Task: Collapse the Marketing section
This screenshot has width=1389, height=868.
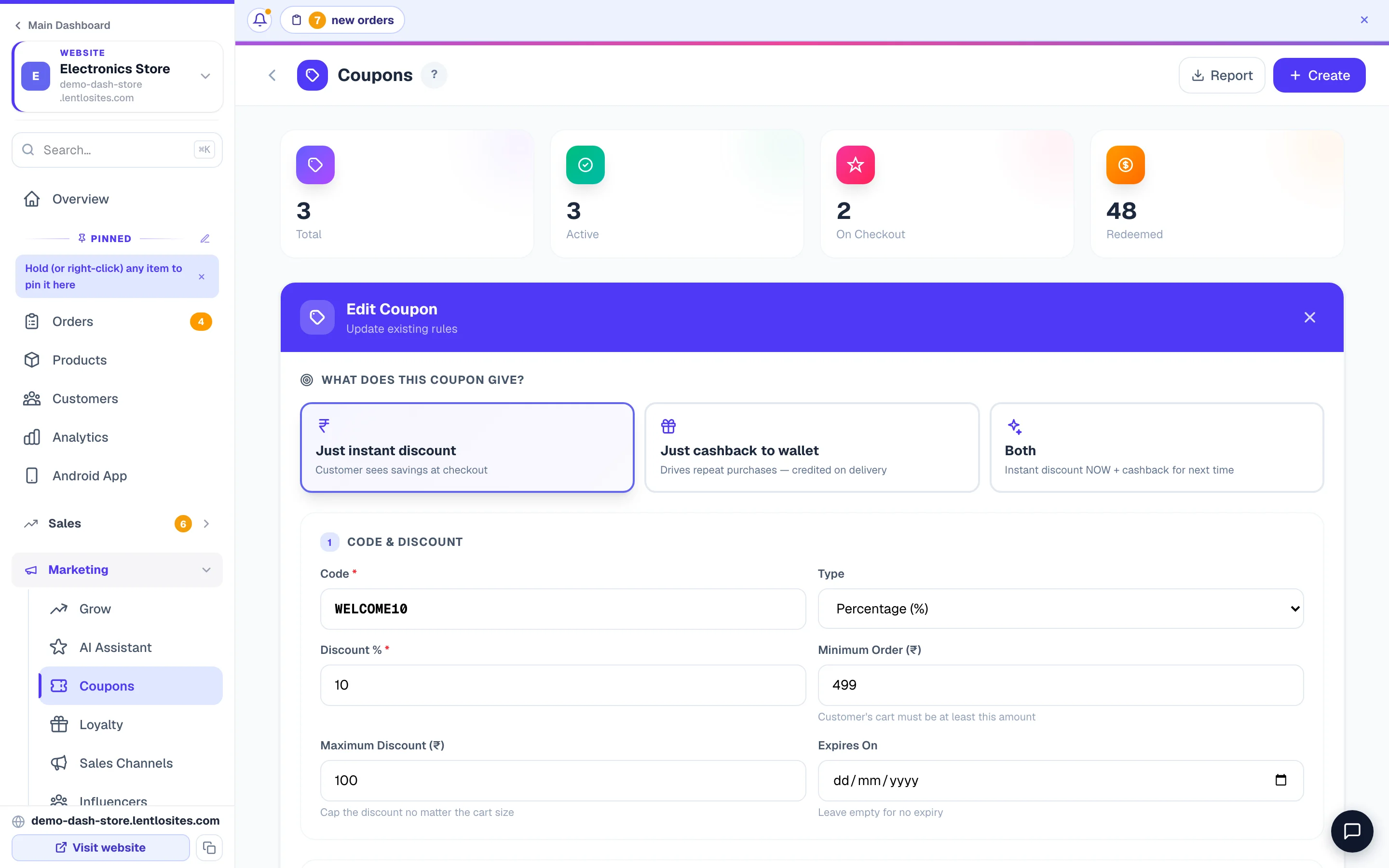Action: 117,570
